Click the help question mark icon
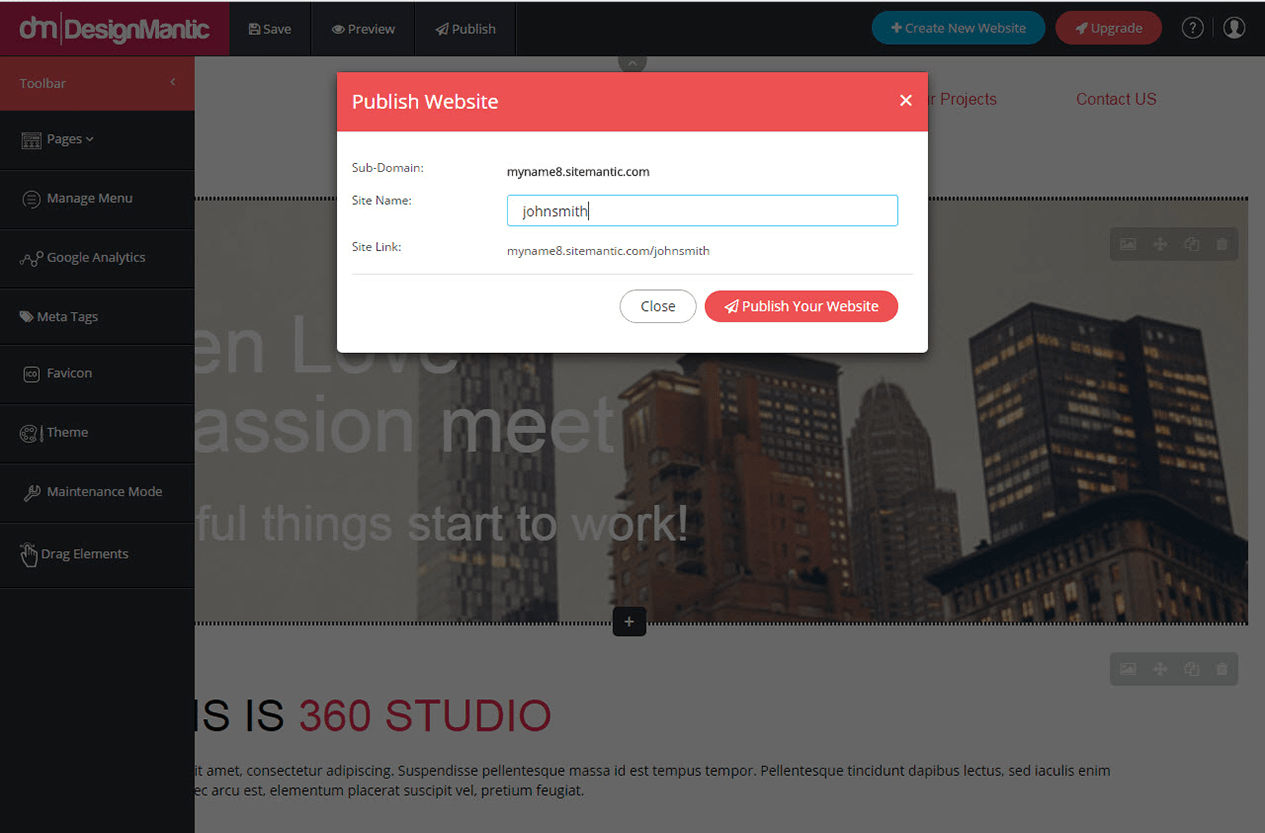Image resolution: width=1265 pixels, height=833 pixels. pos(1192,28)
